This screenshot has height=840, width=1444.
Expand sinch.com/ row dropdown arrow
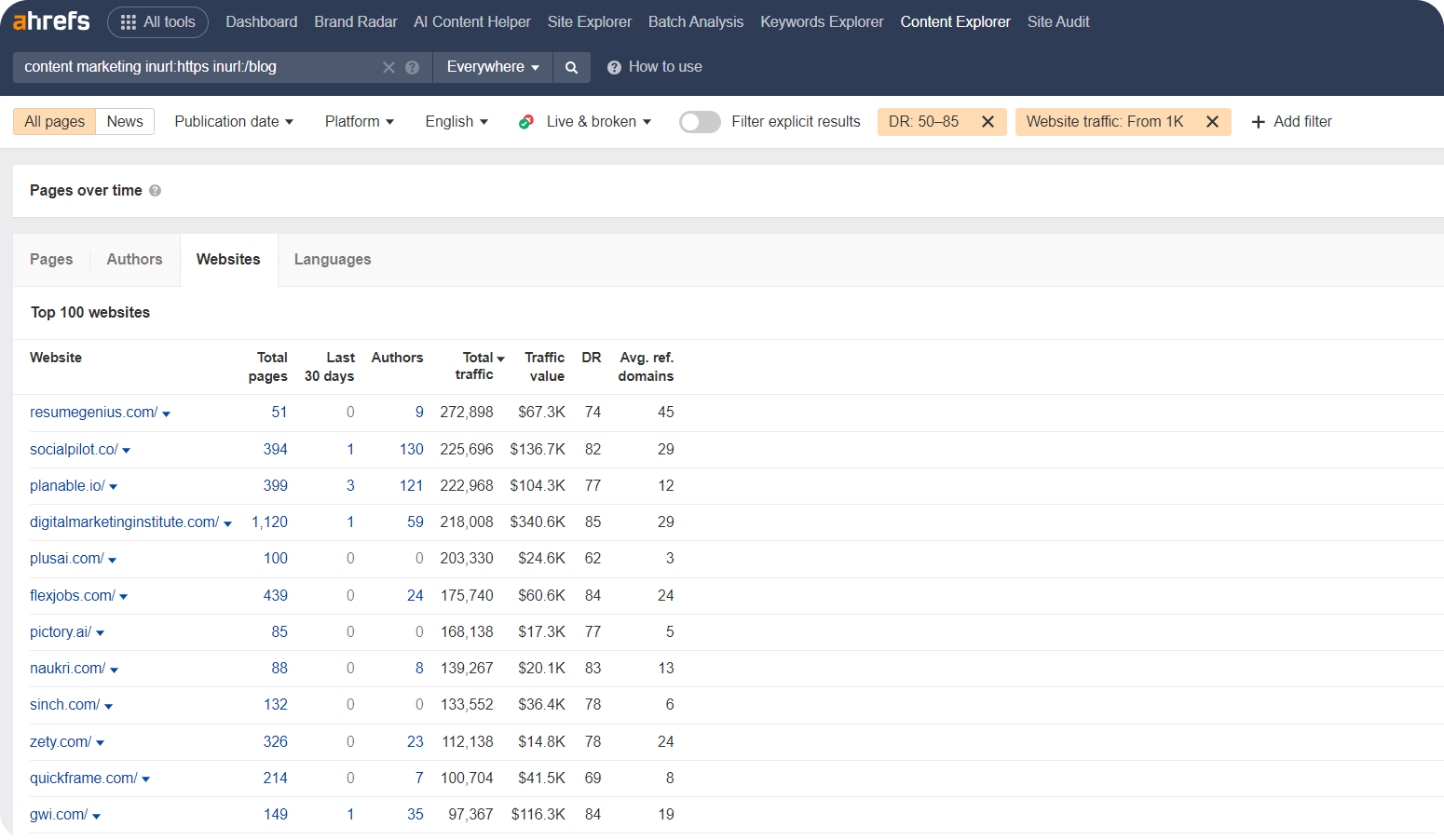[x=109, y=706]
